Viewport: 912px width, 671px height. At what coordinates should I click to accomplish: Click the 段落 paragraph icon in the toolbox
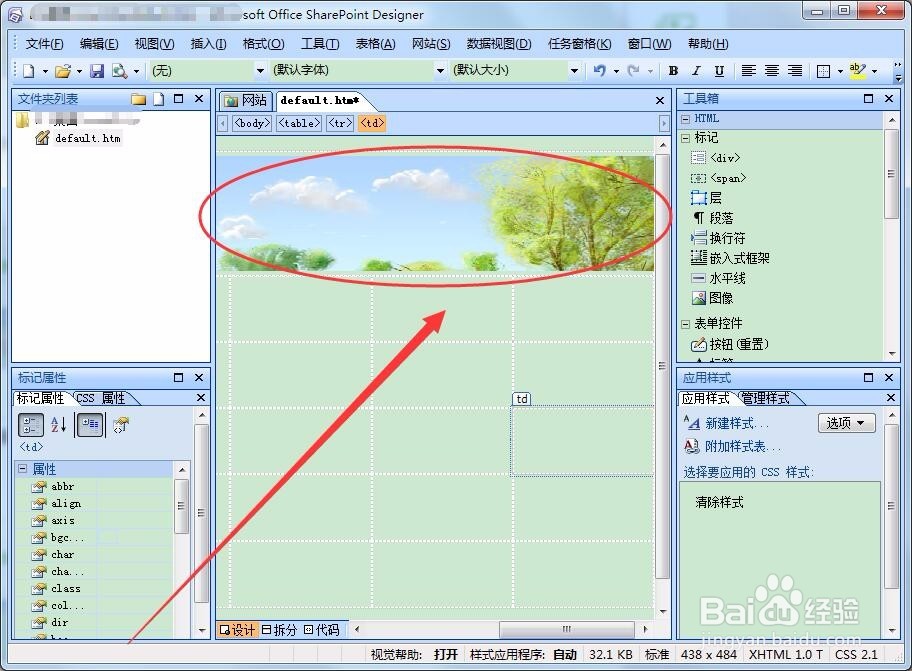(x=699, y=218)
